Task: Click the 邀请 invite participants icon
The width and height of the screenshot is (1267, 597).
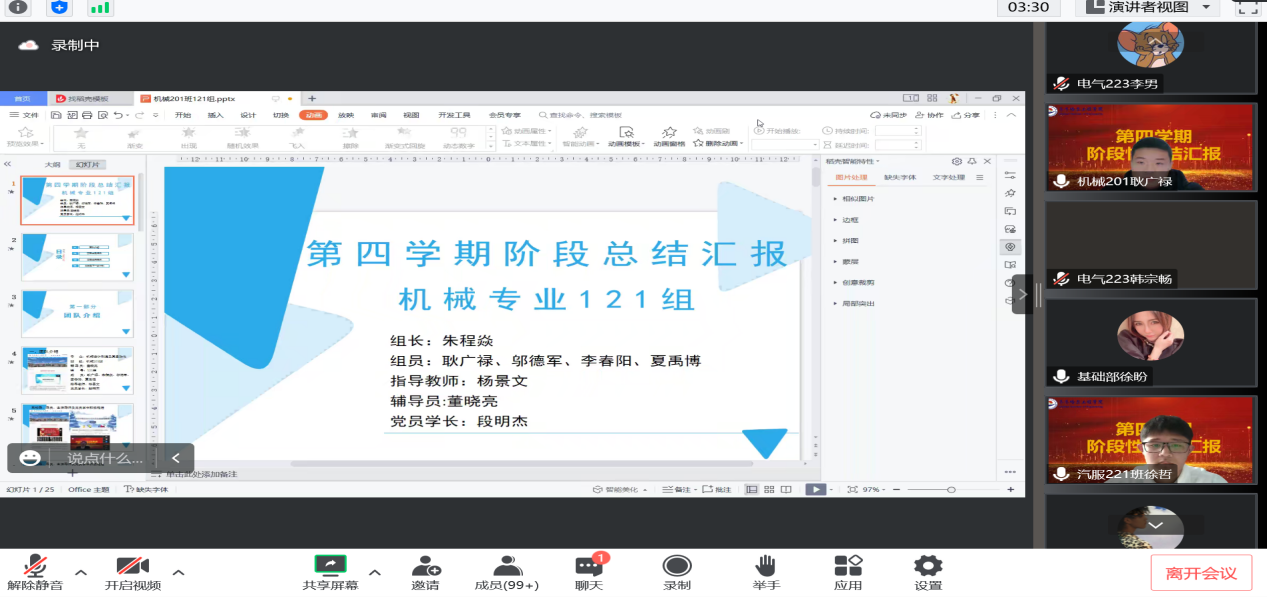Action: 425,566
